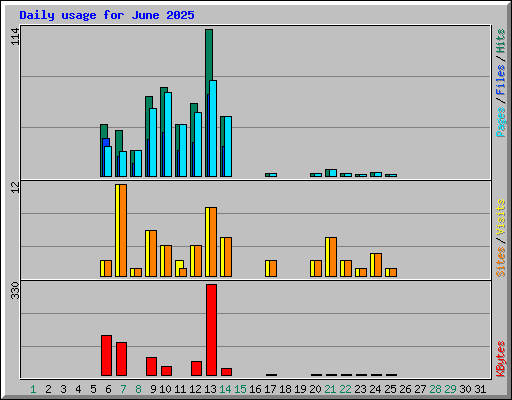Click the y-axis value '12'
512x400 pixels.
tap(15, 187)
